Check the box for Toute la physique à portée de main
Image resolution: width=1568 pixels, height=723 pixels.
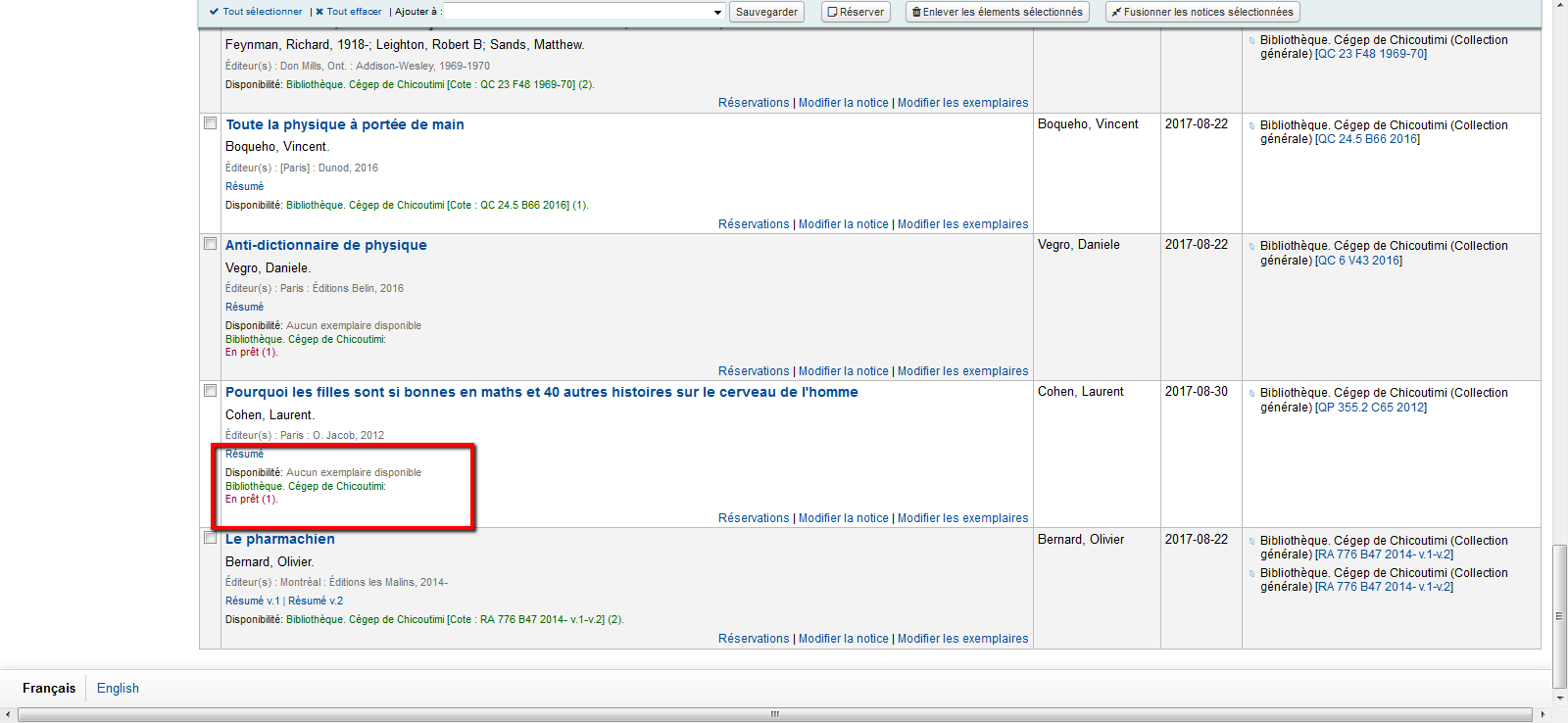click(x=210, y=123)
